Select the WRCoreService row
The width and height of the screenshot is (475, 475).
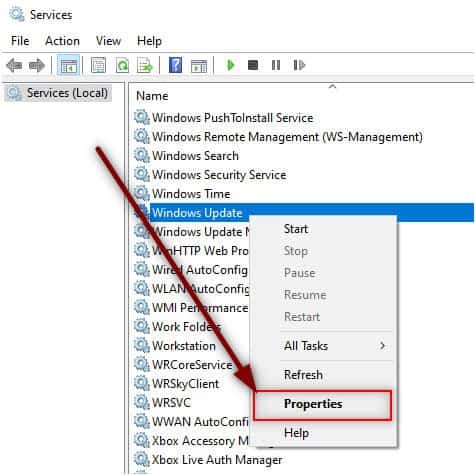pos(192,365)
